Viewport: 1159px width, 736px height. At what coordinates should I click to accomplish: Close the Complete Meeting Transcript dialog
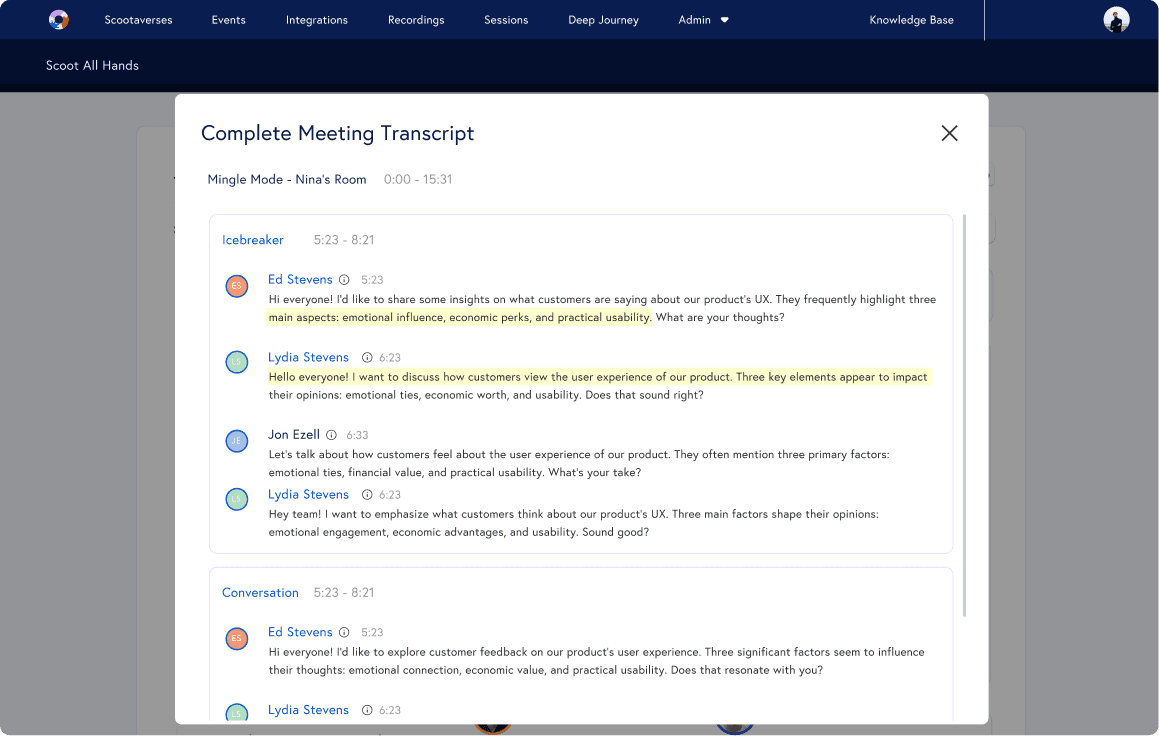click(x=949, y=133)
